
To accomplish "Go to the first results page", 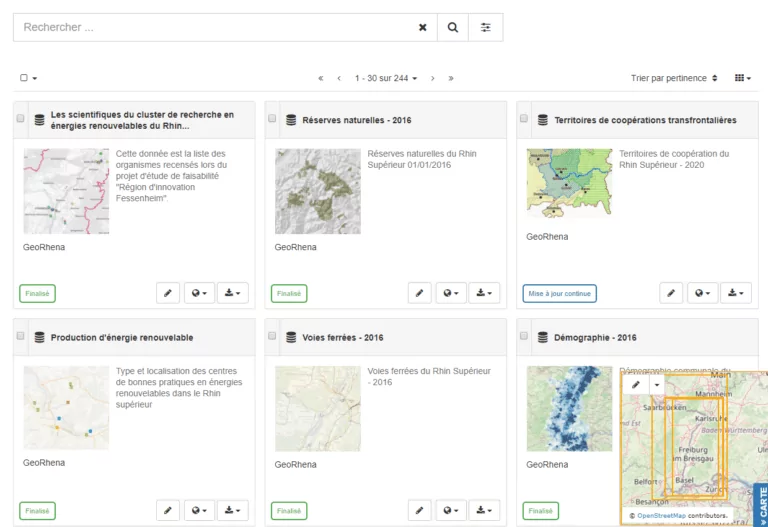I will [x=321, y=78].
